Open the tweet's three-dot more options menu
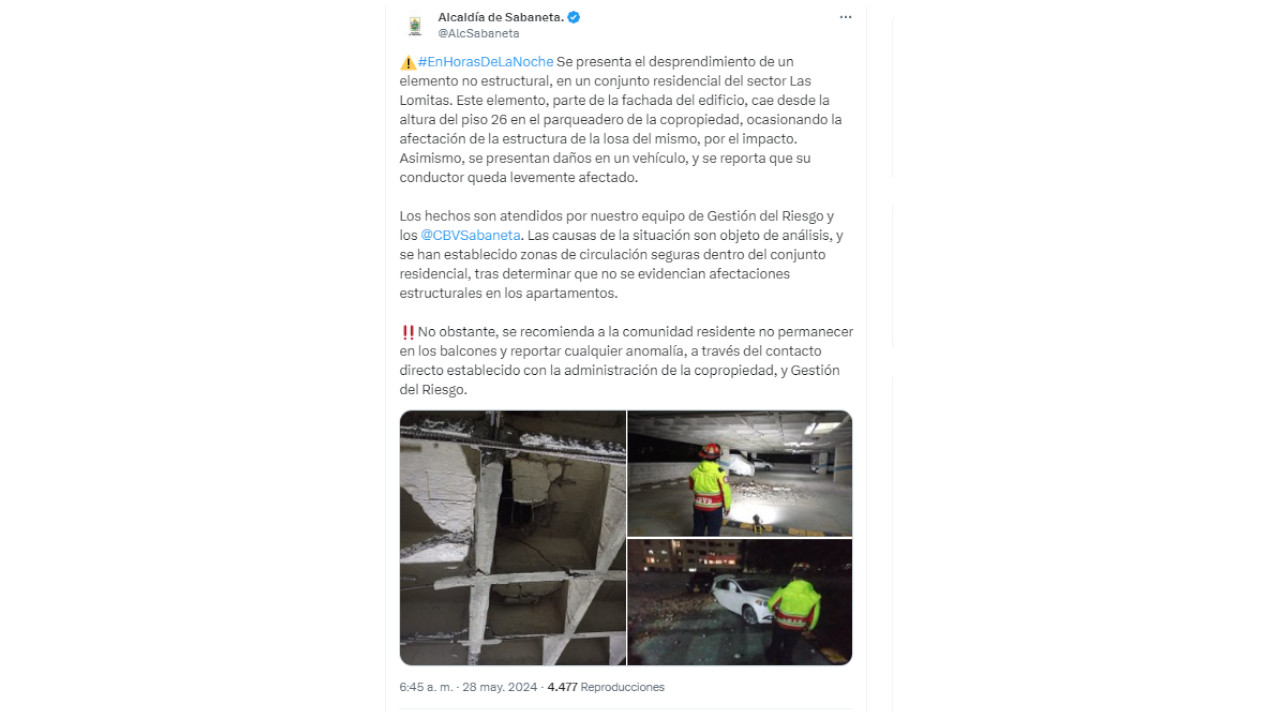The height and width of the screenshot is (720, 1280). (x=845, y=17)
